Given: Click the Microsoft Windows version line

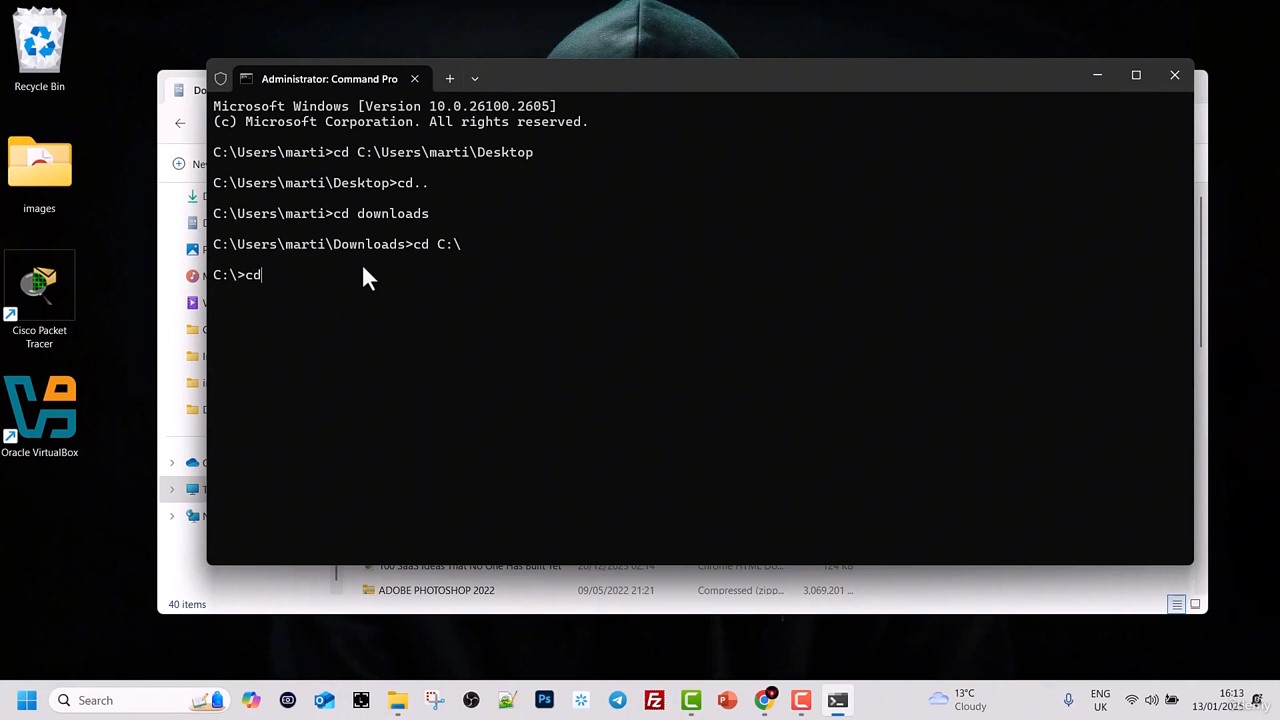Looking at the screenshot, I should tap(385, 106).
